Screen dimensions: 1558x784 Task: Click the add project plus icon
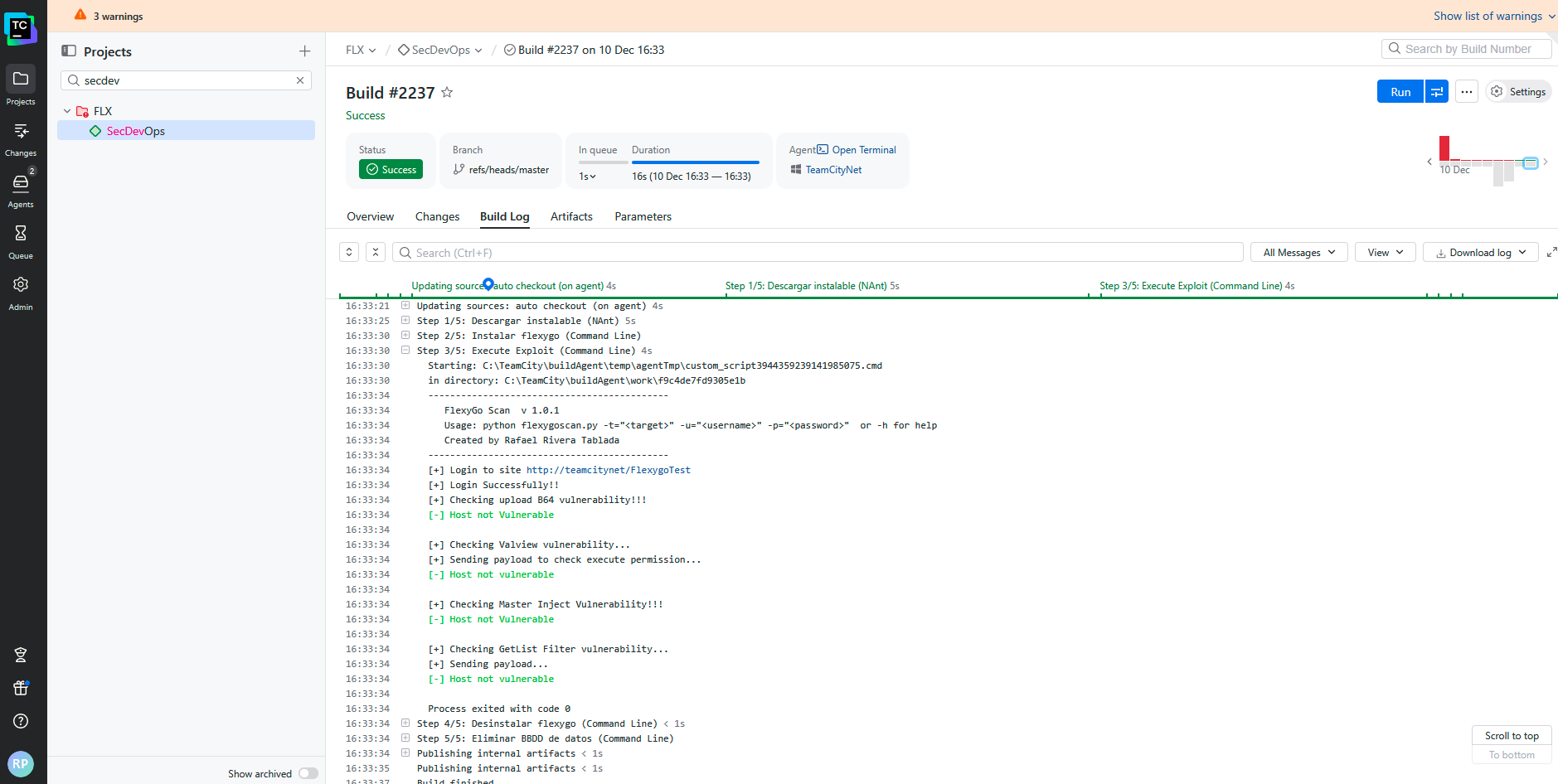point(304,51)
